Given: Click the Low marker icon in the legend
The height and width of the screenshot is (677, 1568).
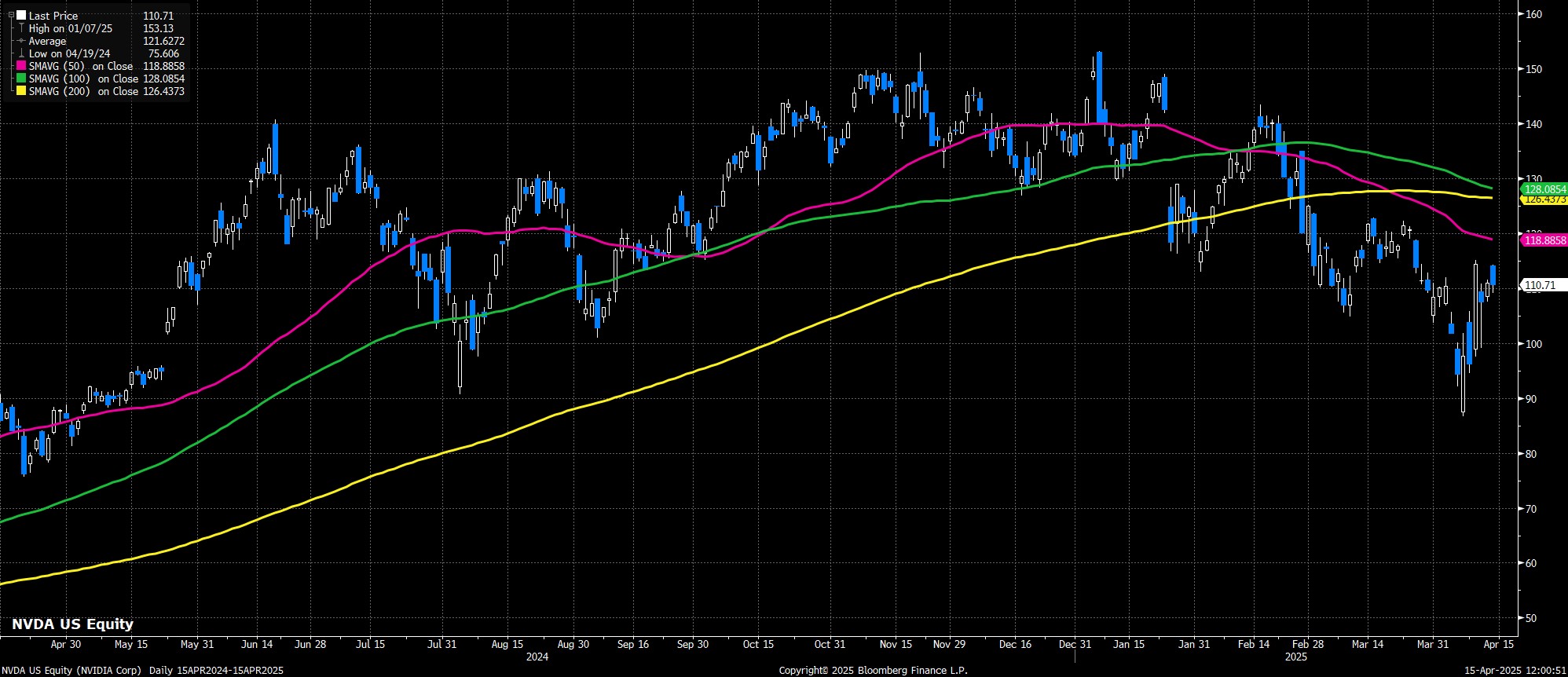Looking at the screenshot, I should point(22,53).
